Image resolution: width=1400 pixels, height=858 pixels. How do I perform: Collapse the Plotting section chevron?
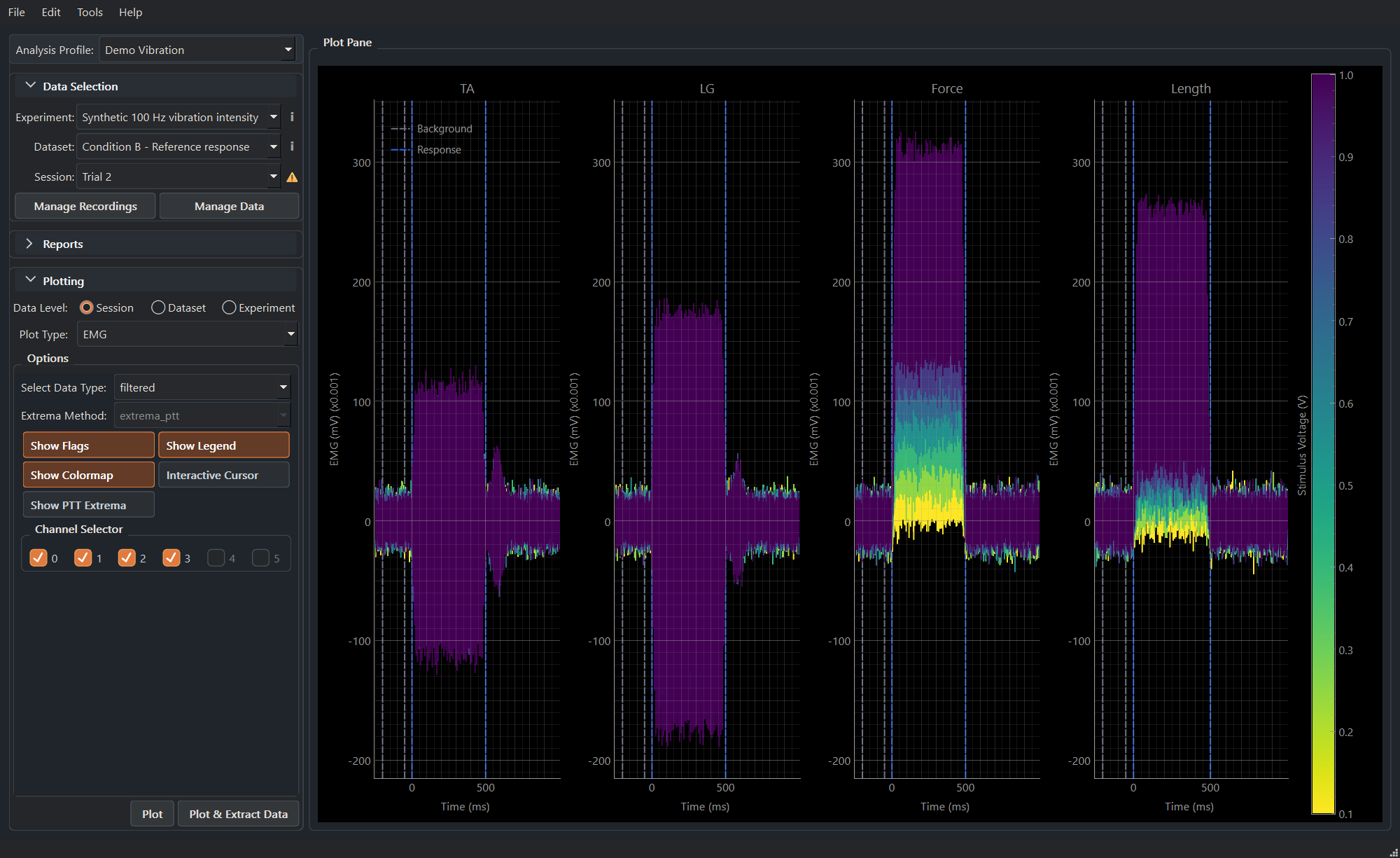(30, 280)
